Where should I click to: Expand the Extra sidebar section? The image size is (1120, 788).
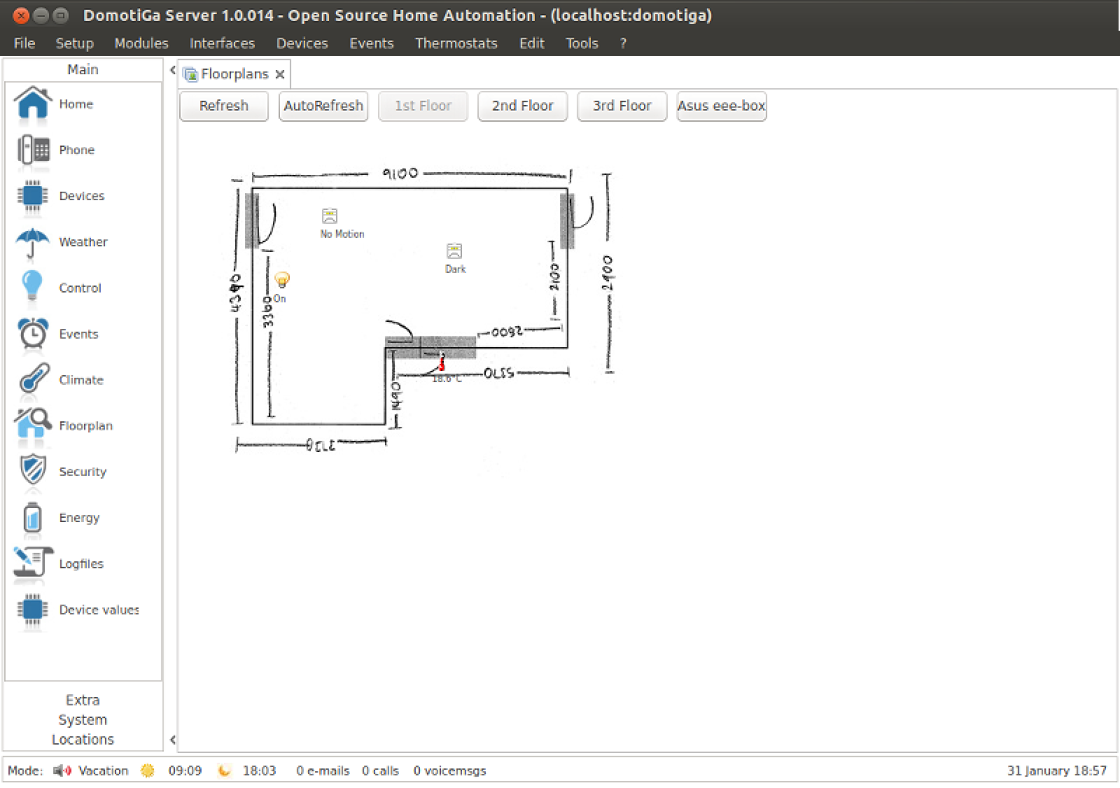point(83,700)
